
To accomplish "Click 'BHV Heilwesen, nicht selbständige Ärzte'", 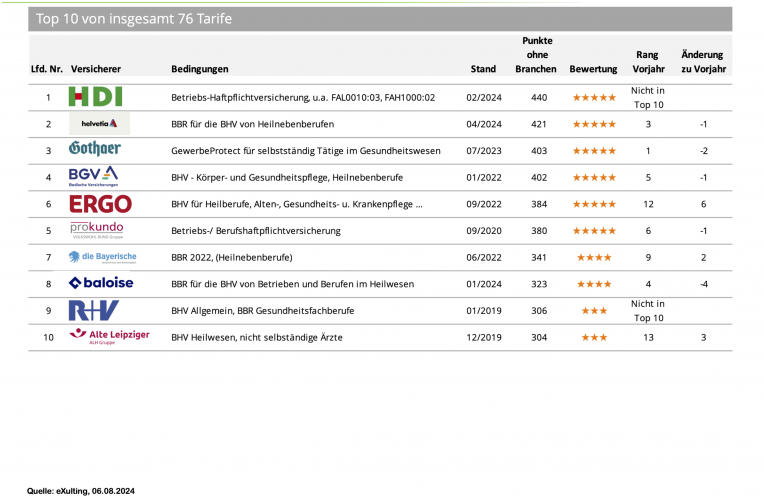I will 257,337.
